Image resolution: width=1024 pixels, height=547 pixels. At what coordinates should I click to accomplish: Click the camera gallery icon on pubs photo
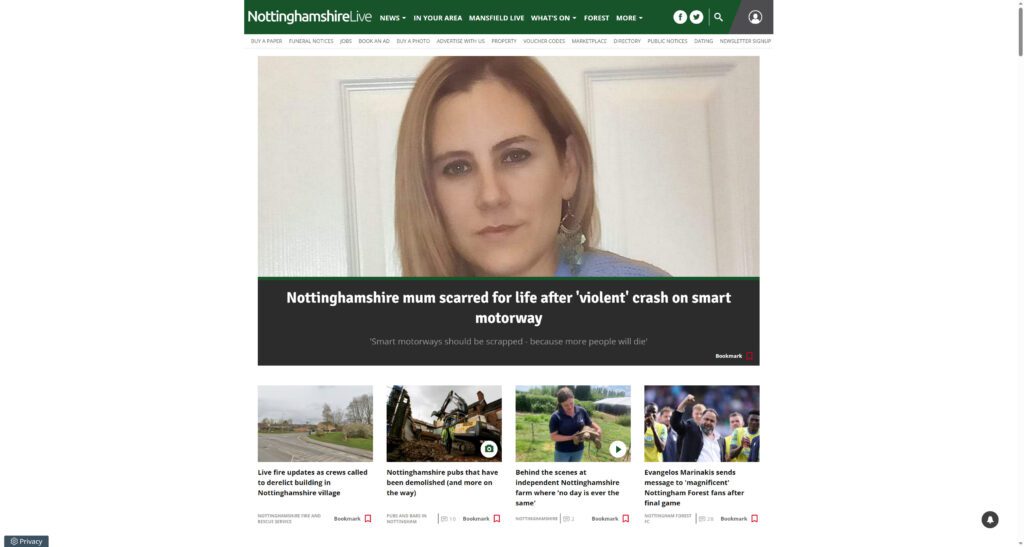[x=489, y=449]
